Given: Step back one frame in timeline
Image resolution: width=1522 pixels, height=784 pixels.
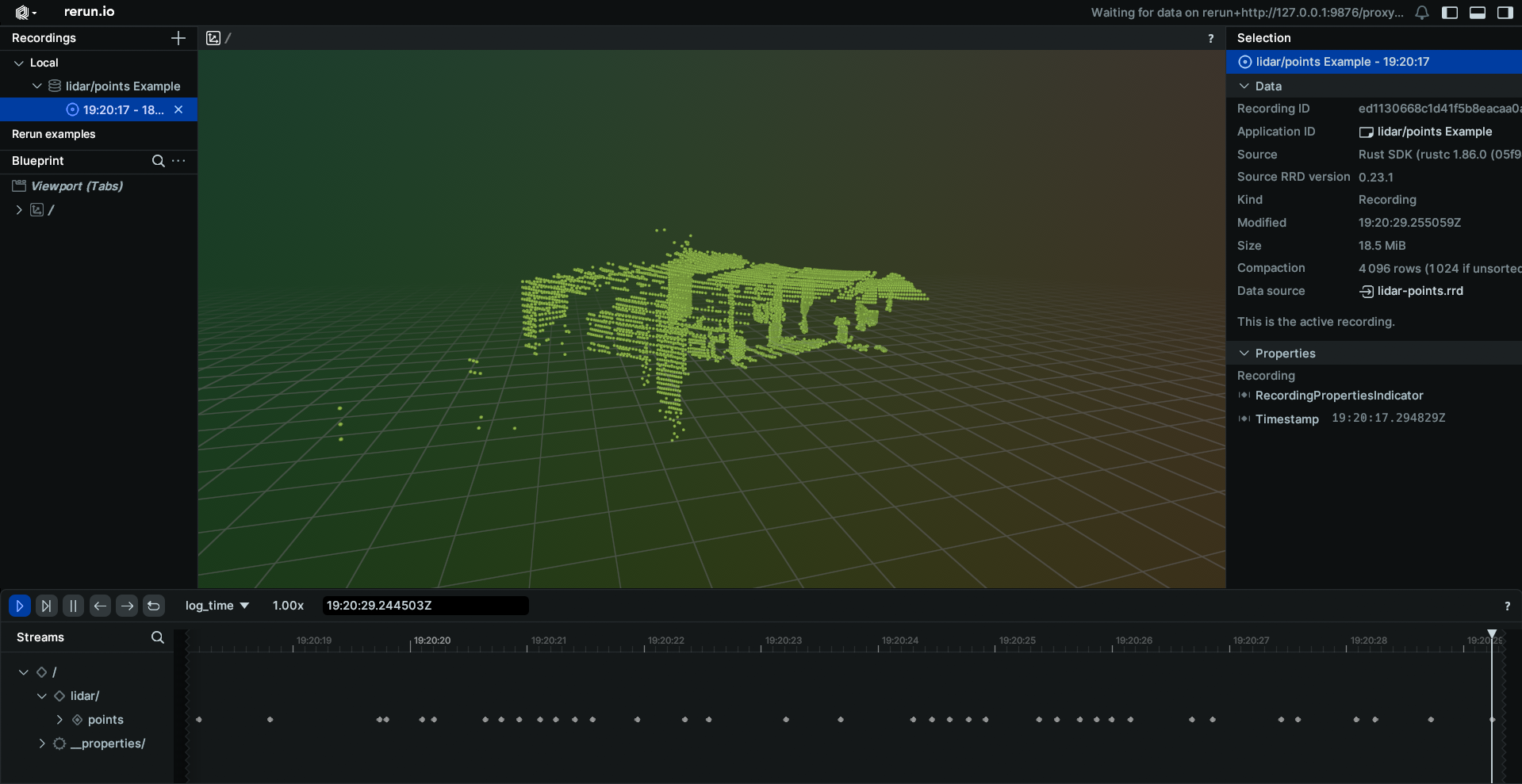Looking at the screenshot, I should pyautogui.click(x=100, y=606).
